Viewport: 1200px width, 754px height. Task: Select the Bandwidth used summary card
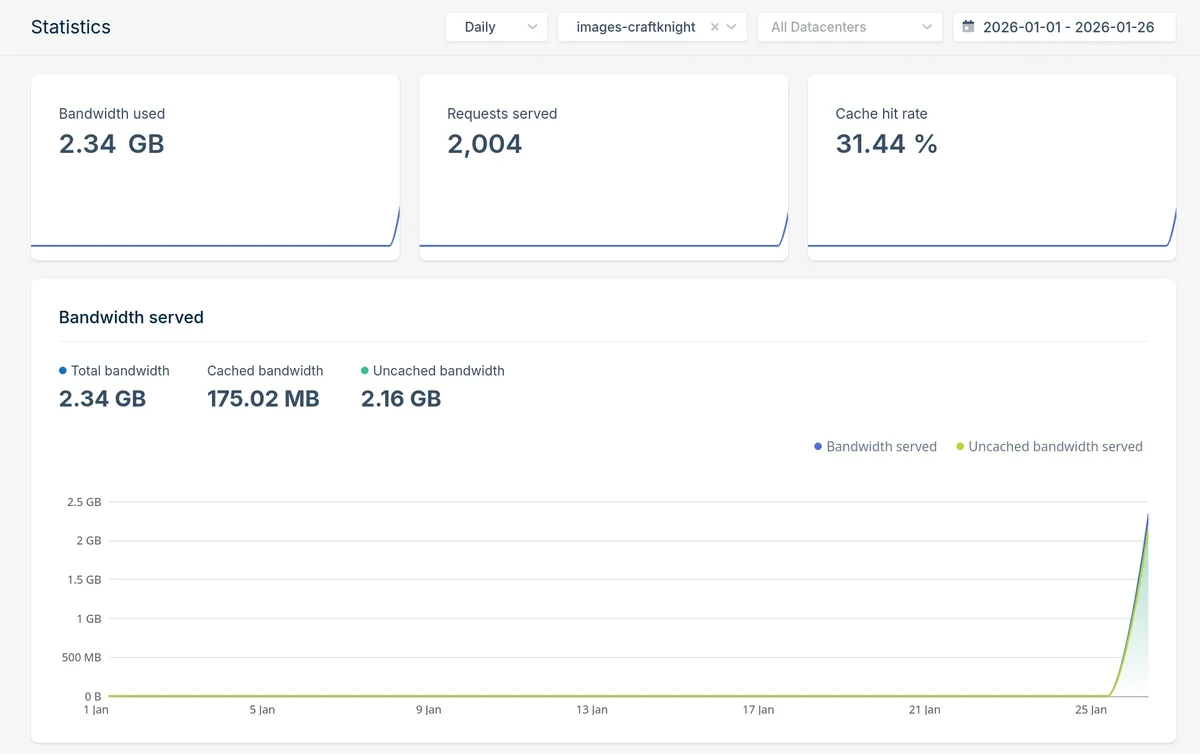click(215, 167)
